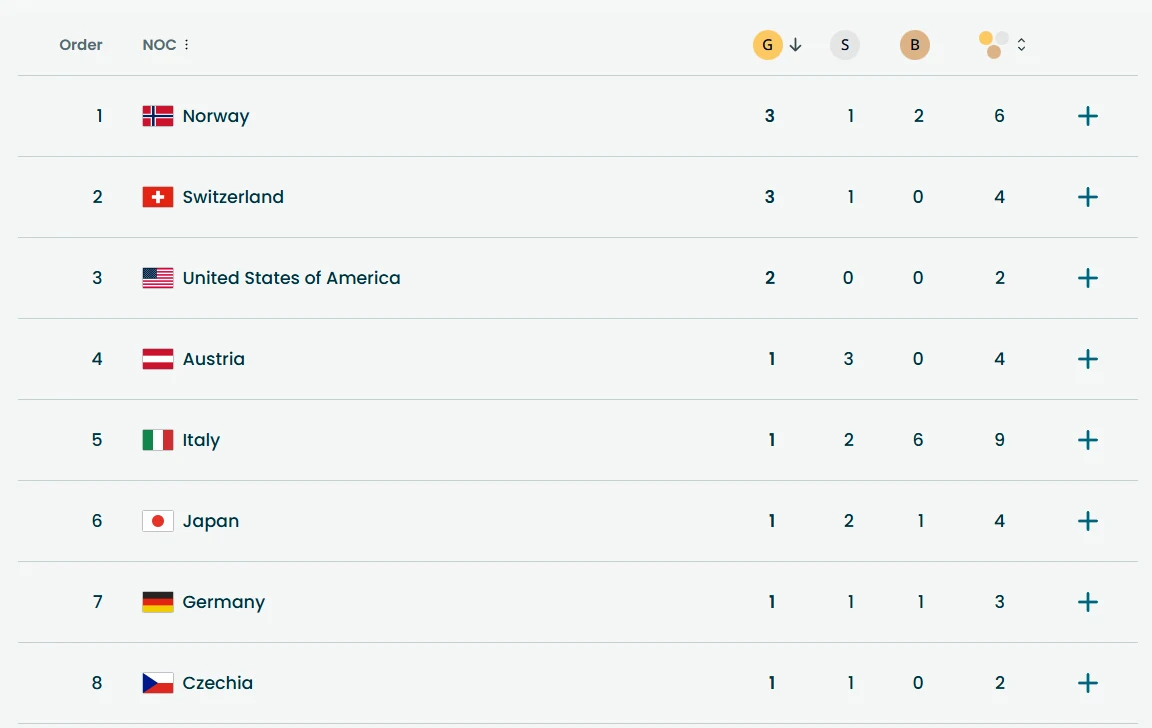Toggle total medals sorting with the chevron control

pyautogui.click(x=1021, y=44)
